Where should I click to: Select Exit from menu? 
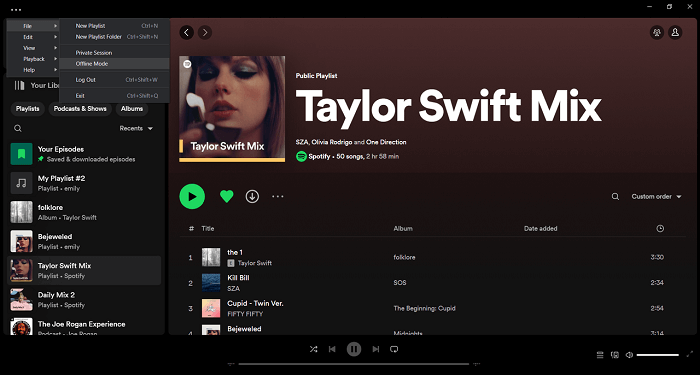point(115,96)
